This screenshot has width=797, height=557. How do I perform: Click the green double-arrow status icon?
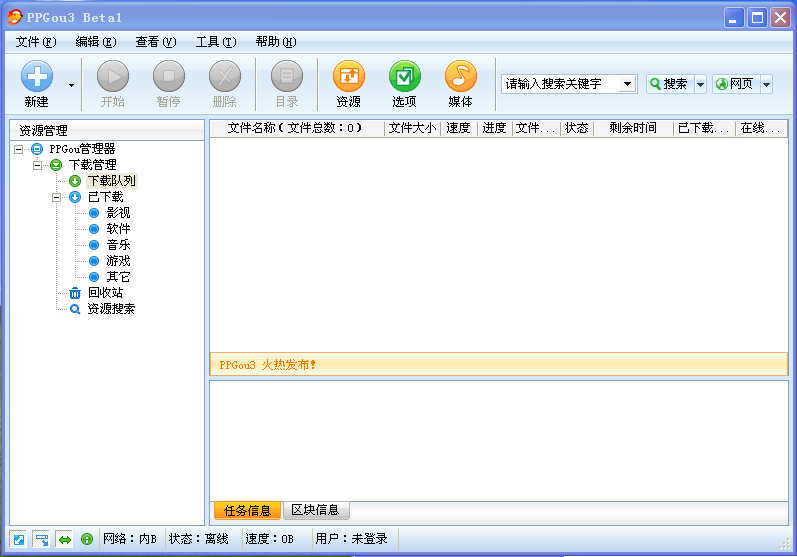(65, 539)
